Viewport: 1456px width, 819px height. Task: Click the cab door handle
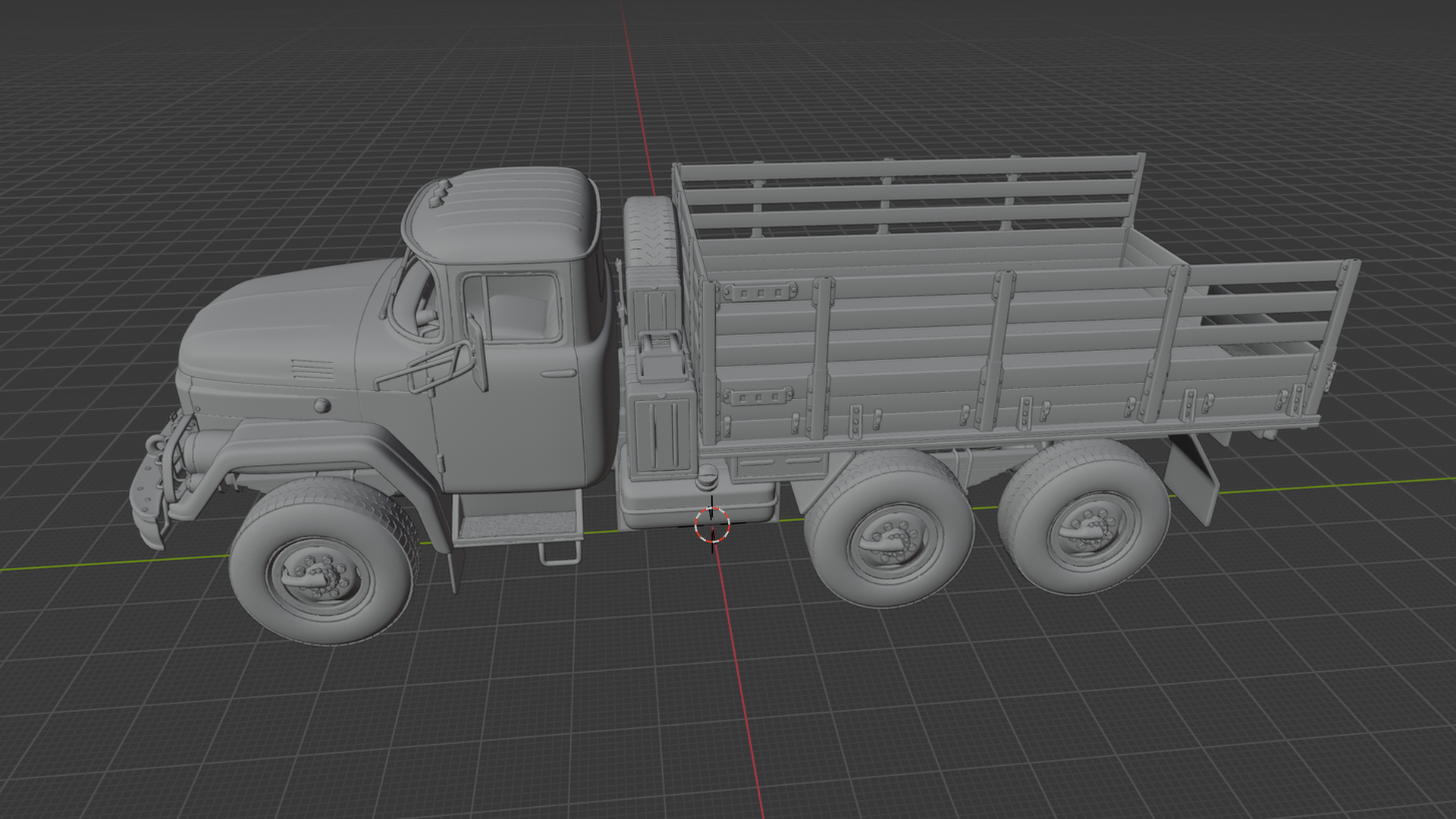[559, 374]
